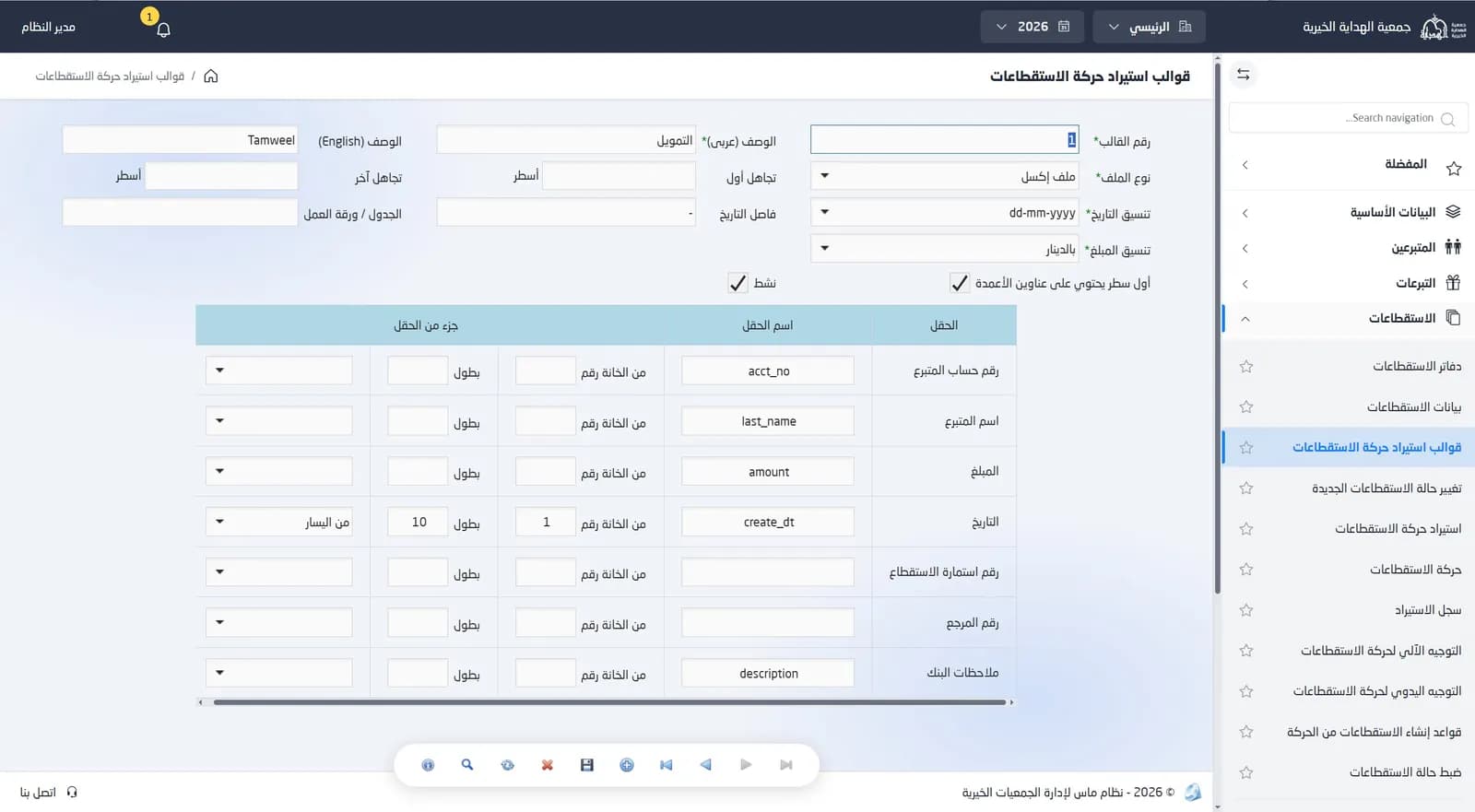
Task: Click the home icon in breadcrumb
Action: click(211, 76)
